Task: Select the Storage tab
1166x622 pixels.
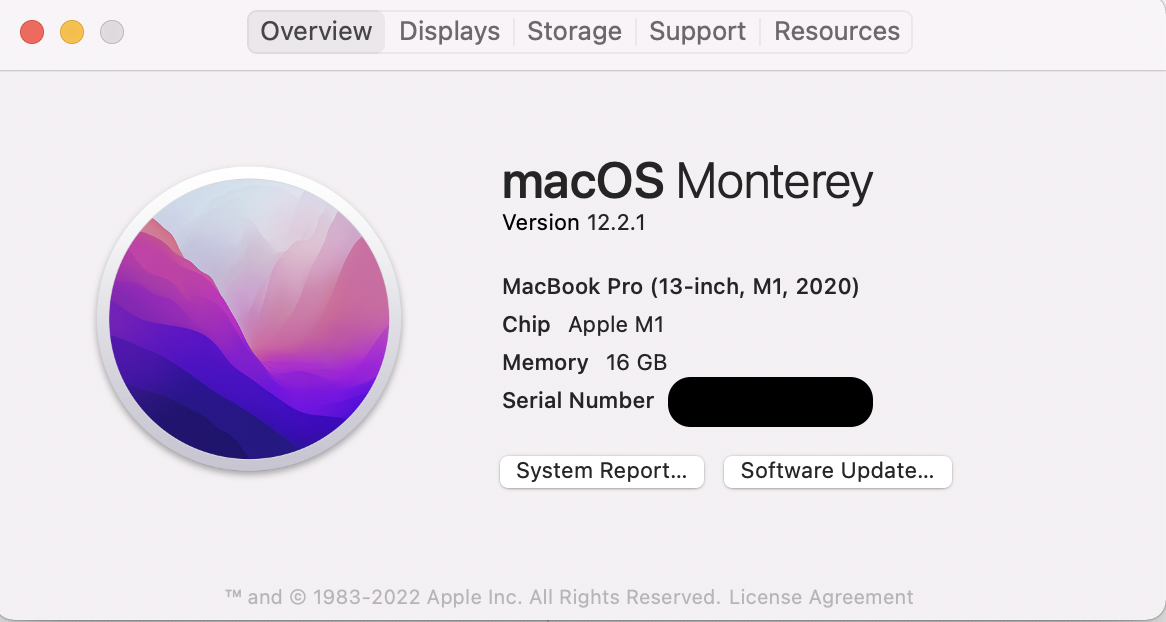Action: coord(574,32)
